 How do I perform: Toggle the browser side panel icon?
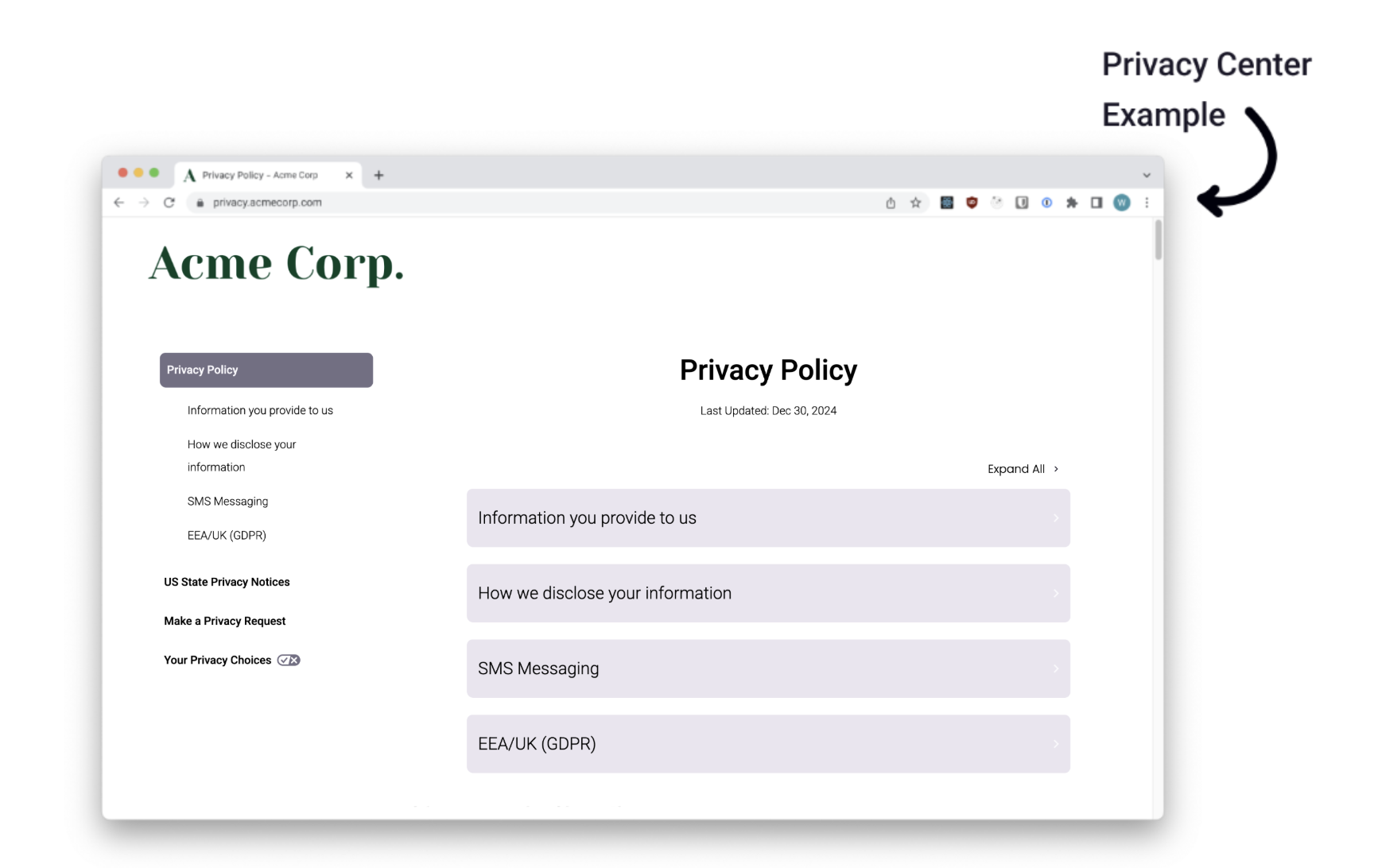pos(1096,203)
